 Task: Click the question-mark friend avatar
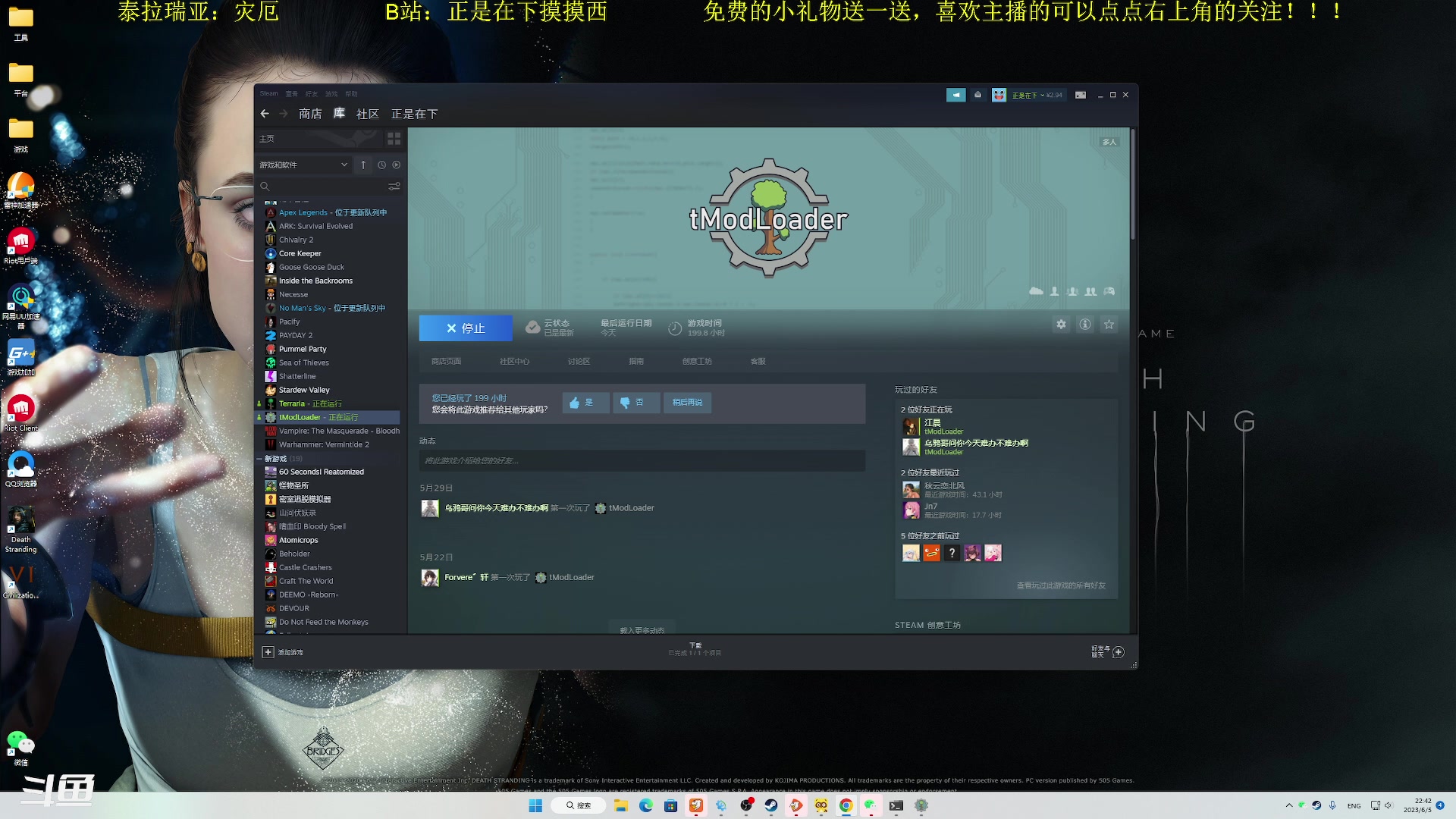pos(952,554)
